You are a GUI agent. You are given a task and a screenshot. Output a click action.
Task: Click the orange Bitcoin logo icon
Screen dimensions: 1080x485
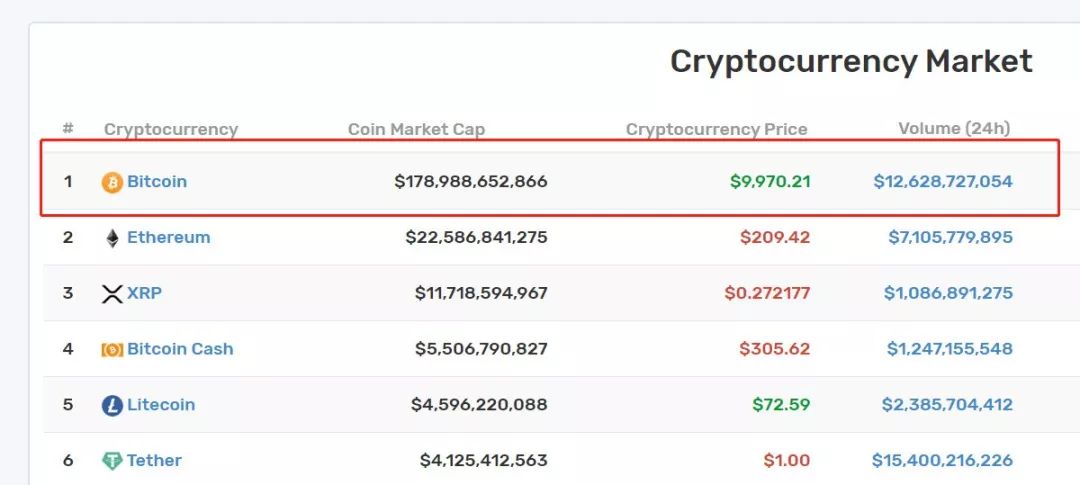click(112, 183)
